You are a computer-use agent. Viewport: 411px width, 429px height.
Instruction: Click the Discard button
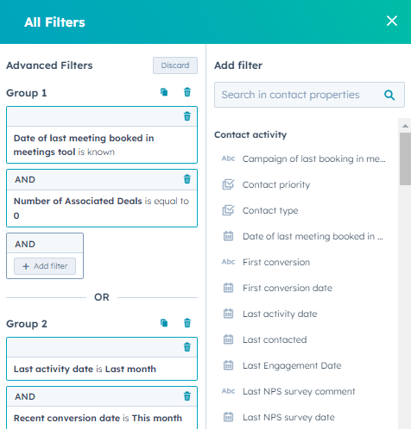(x=175, y=65)
